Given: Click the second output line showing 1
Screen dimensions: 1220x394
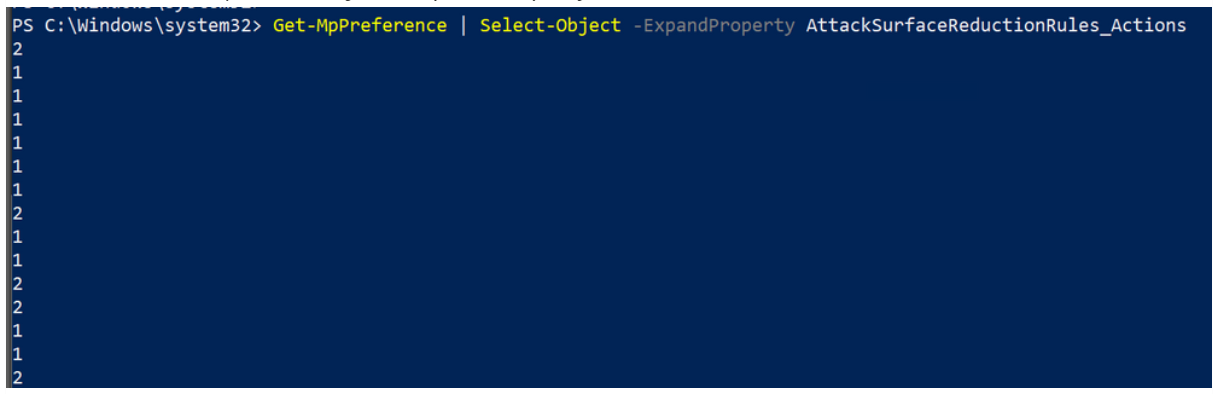Looking at the screenshot, I should click(17, 73).
